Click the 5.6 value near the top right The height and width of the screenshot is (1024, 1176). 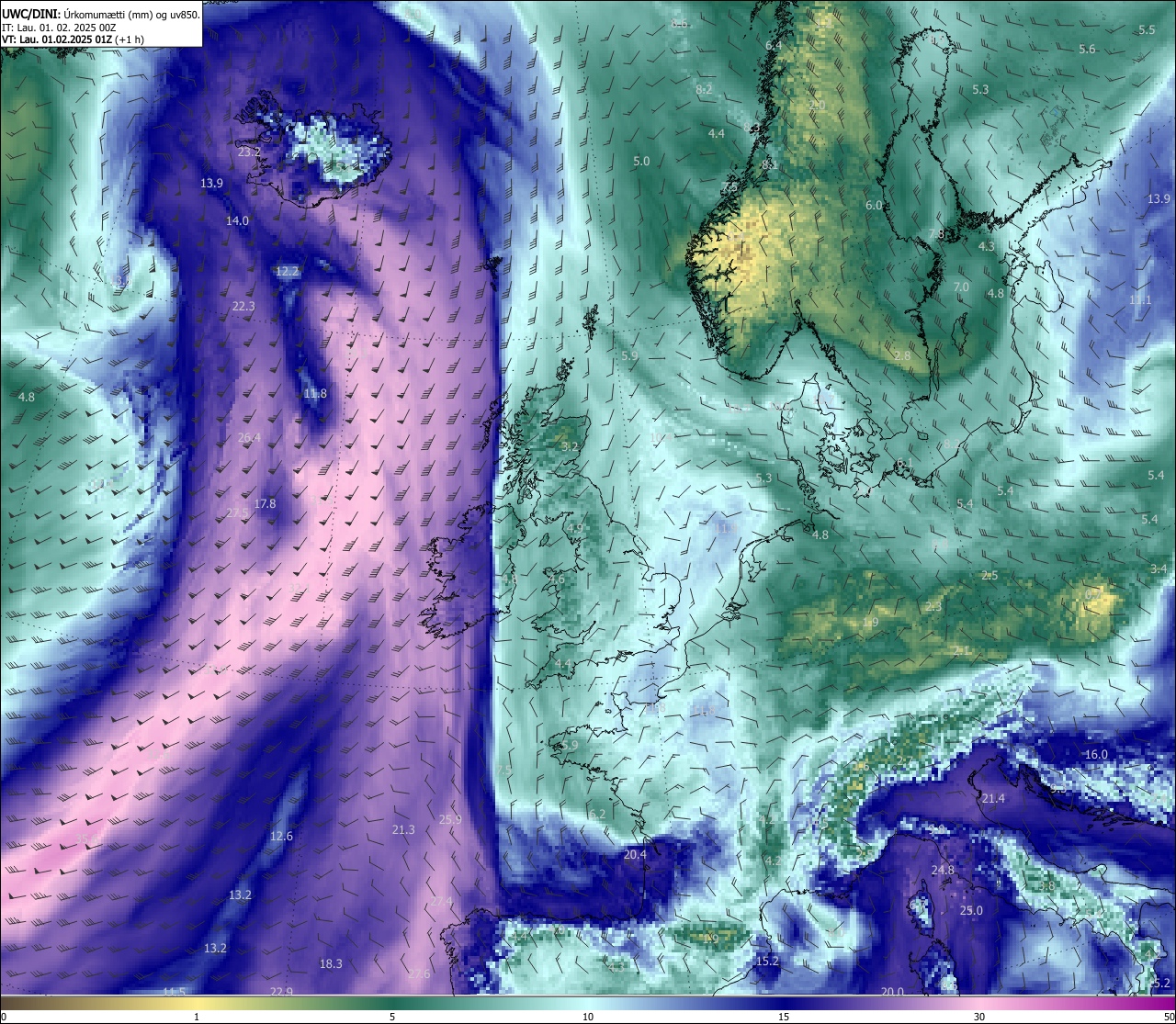tap(1087, 49)
